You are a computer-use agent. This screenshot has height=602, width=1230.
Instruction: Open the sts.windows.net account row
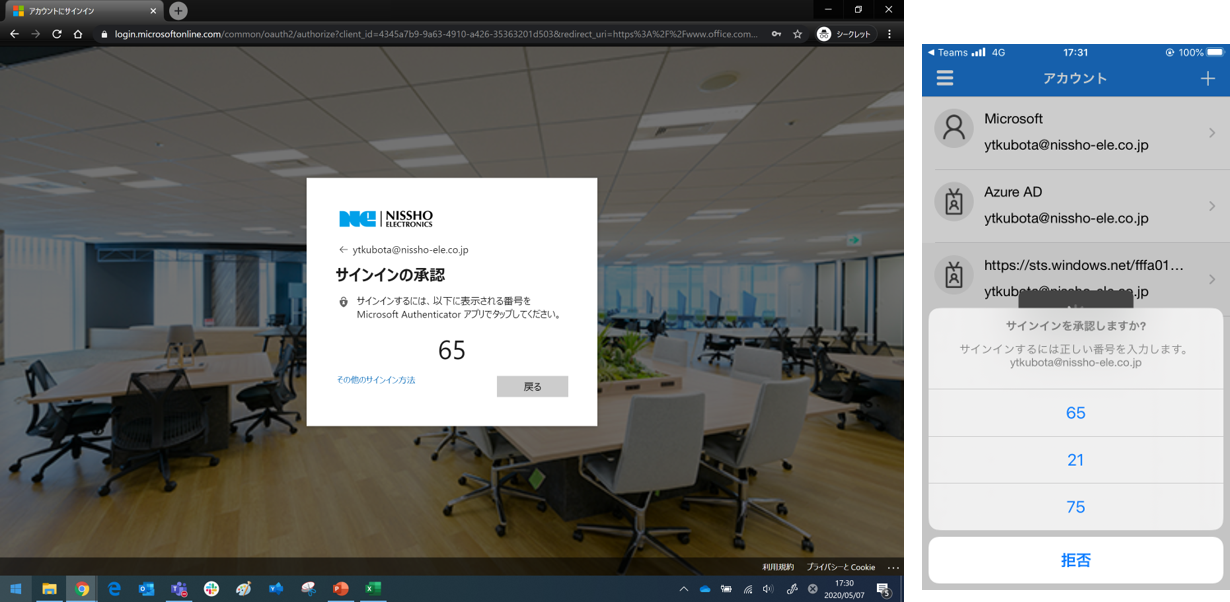1076,277
